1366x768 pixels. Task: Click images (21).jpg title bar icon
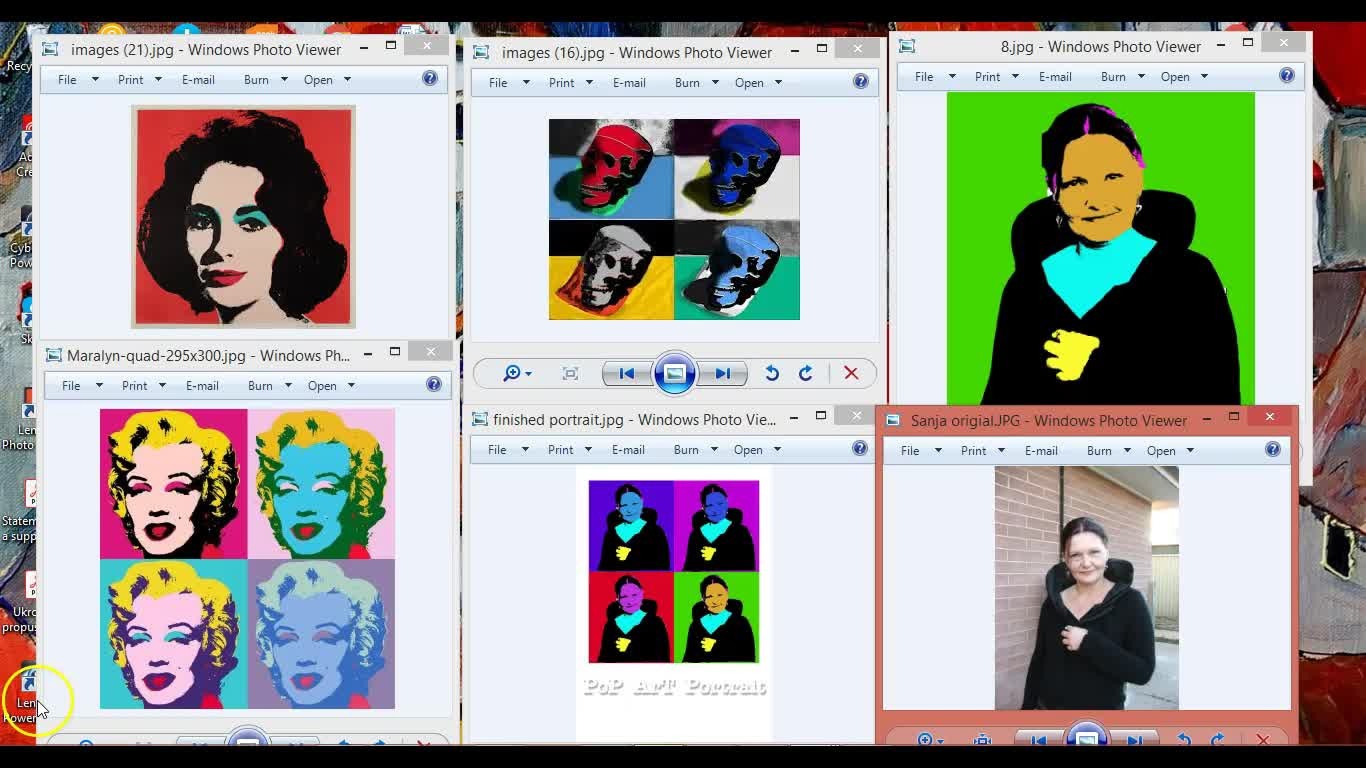[50, 49]
